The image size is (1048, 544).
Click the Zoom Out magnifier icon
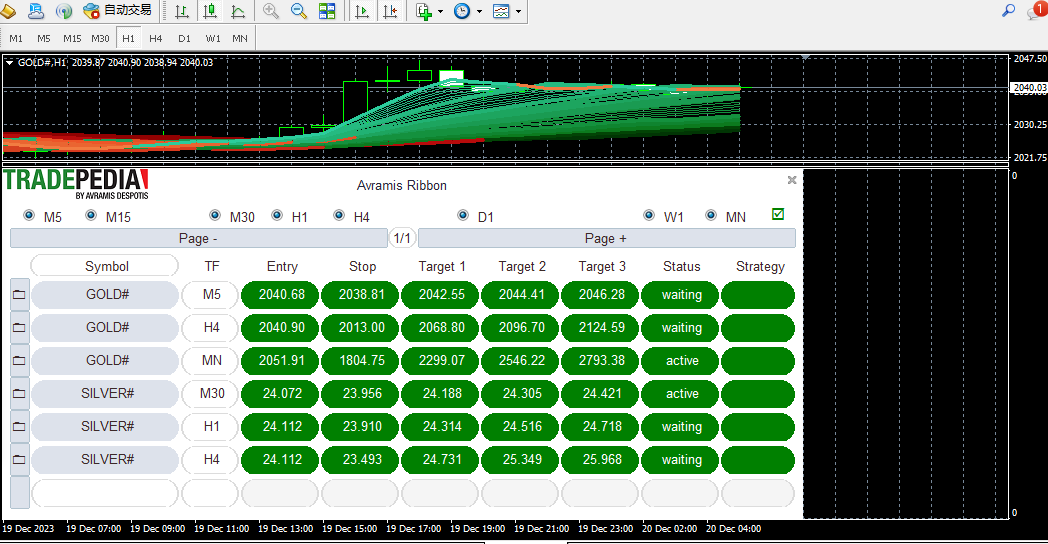298,11
